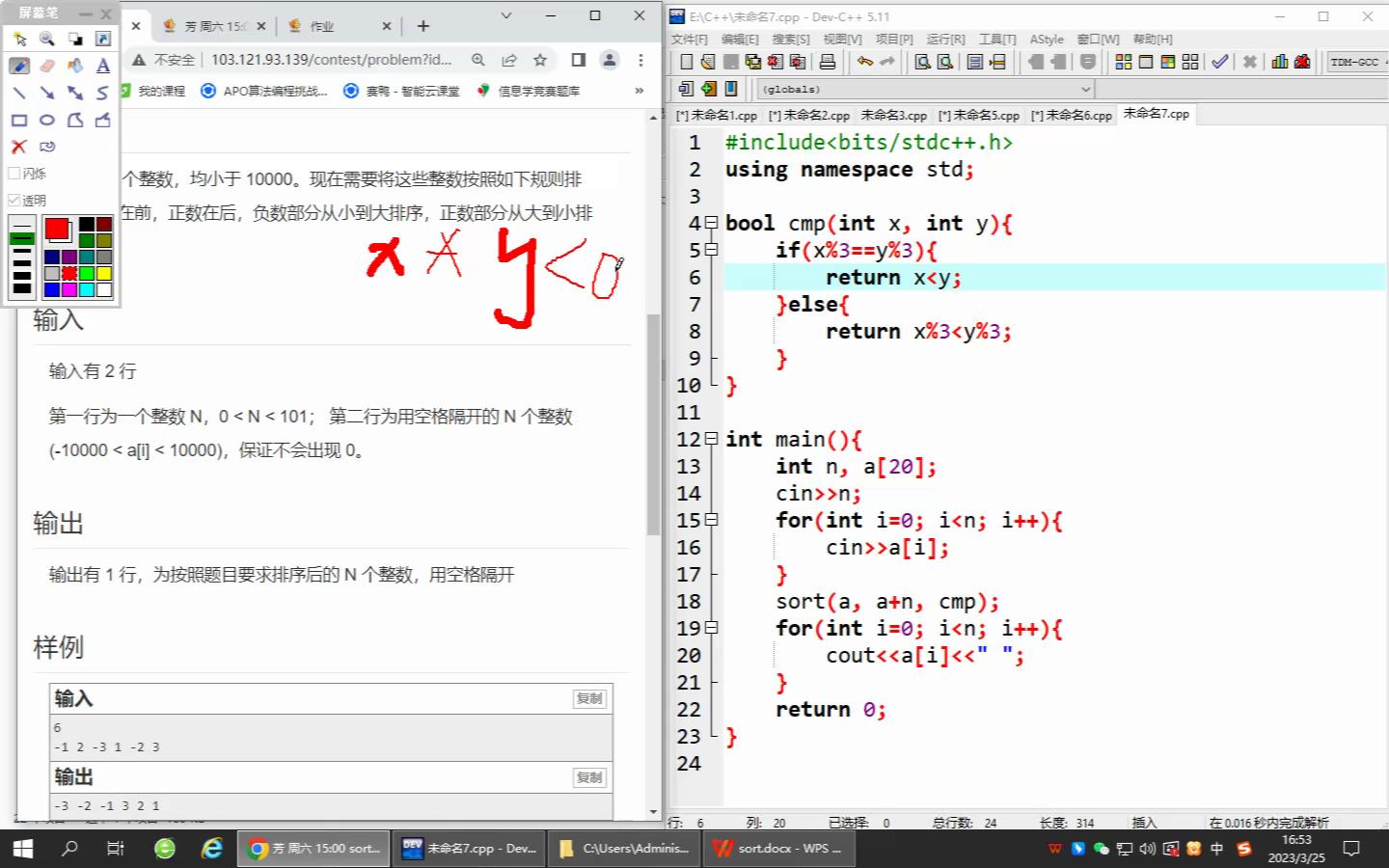Open the 文件[F] menu
1389x868 pixels.
(690, 39)
